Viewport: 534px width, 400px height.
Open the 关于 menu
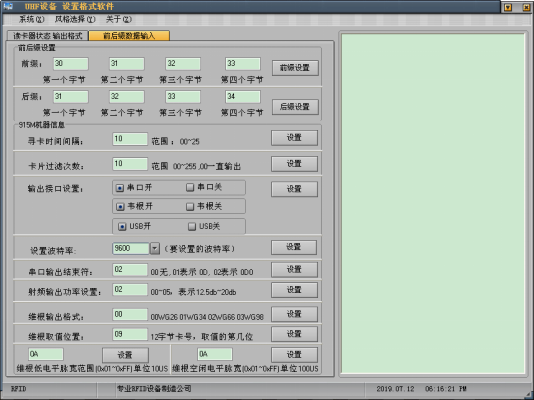point(119,19)
